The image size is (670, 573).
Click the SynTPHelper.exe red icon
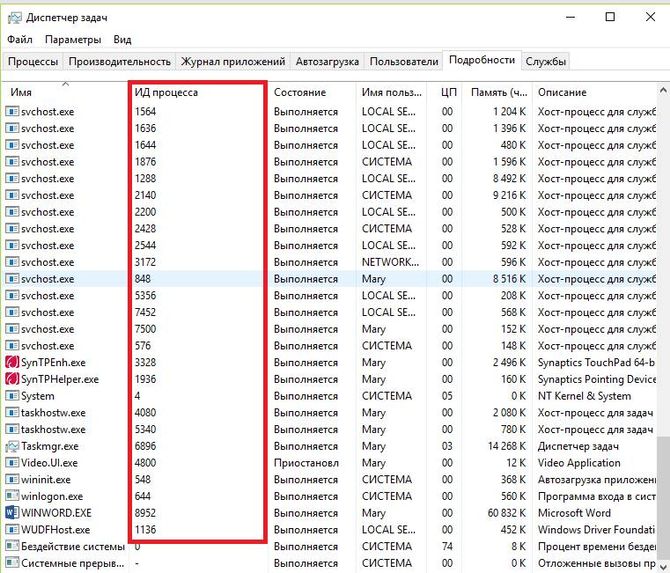pos(12,379)
